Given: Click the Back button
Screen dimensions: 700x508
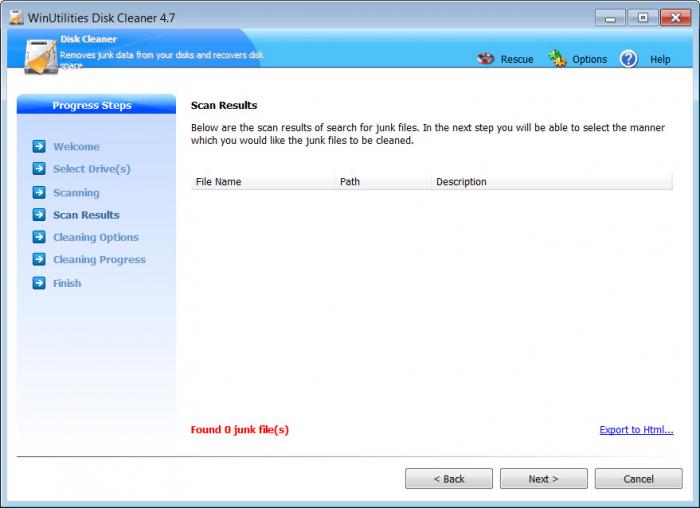Looking at the screenshot, I should pyautogui.click(x=449, y=479).
